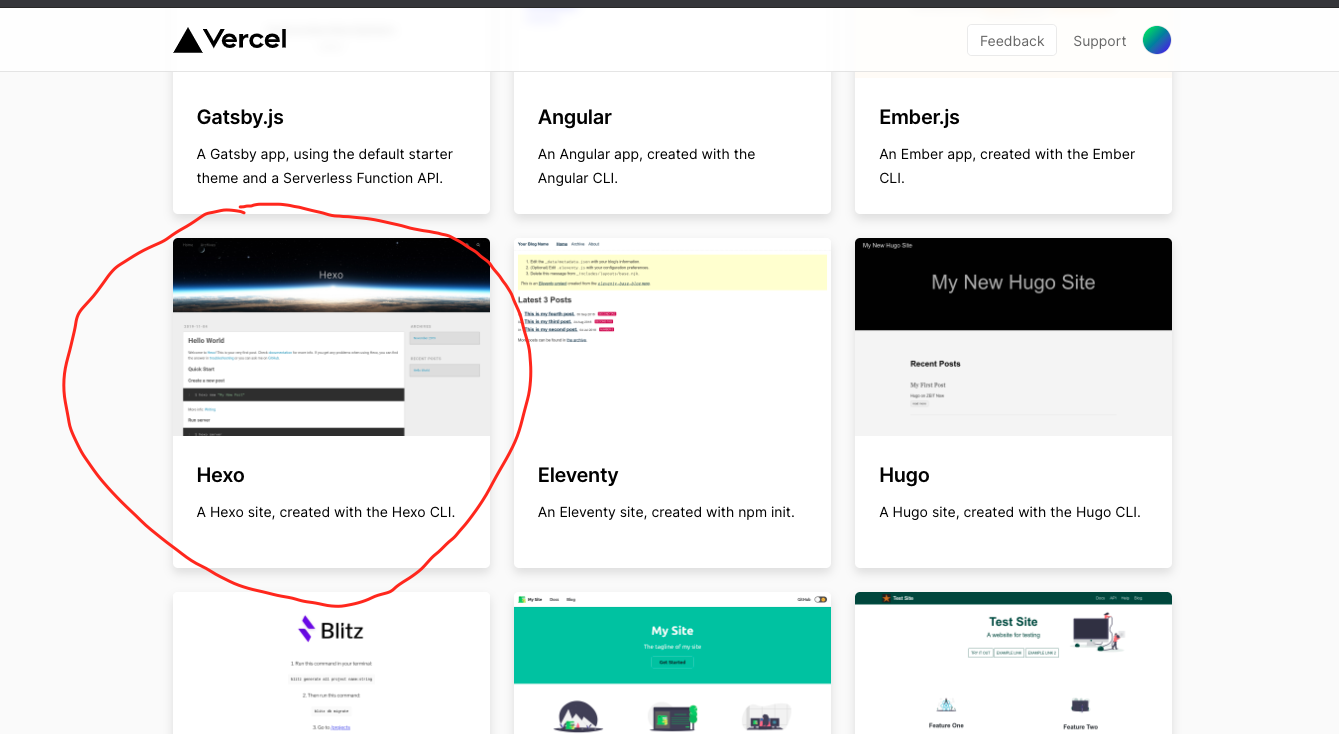The width and height of the screenshot is (1339, 734).
Task: Open the Eleventy template preview thumbnail
Action: [672, 337]
